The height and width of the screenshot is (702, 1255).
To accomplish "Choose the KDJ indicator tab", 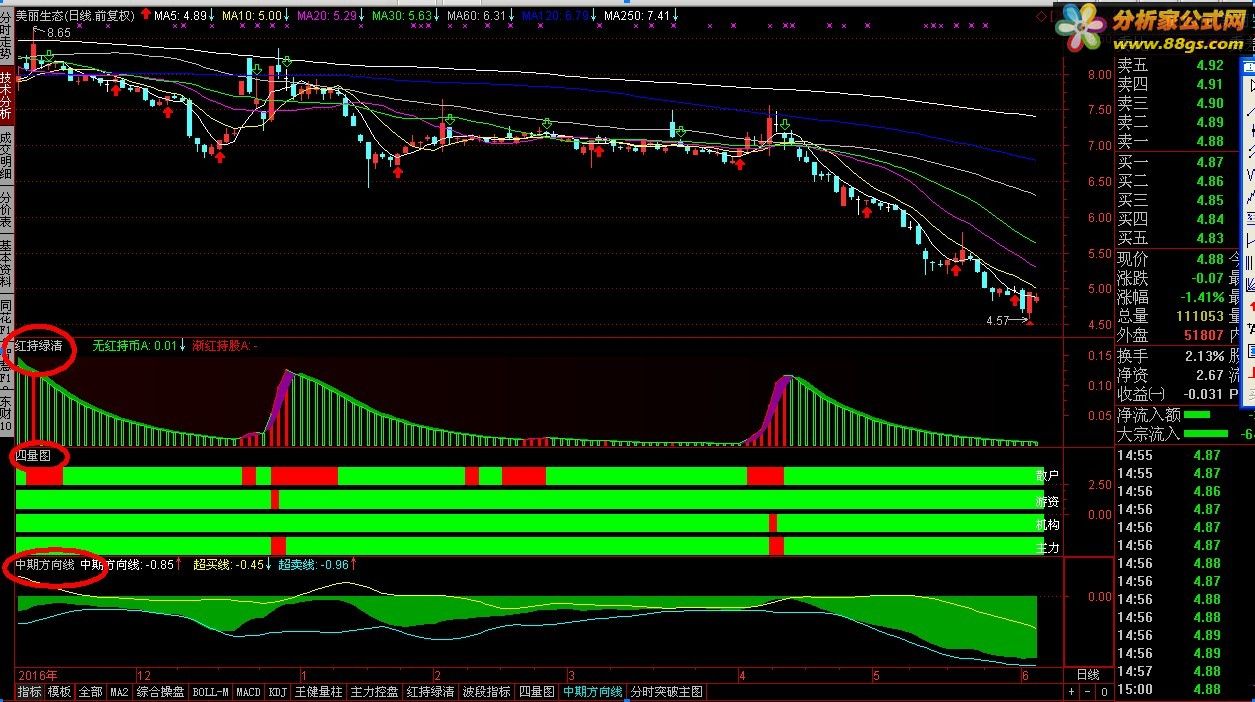I will click(278, 692).
